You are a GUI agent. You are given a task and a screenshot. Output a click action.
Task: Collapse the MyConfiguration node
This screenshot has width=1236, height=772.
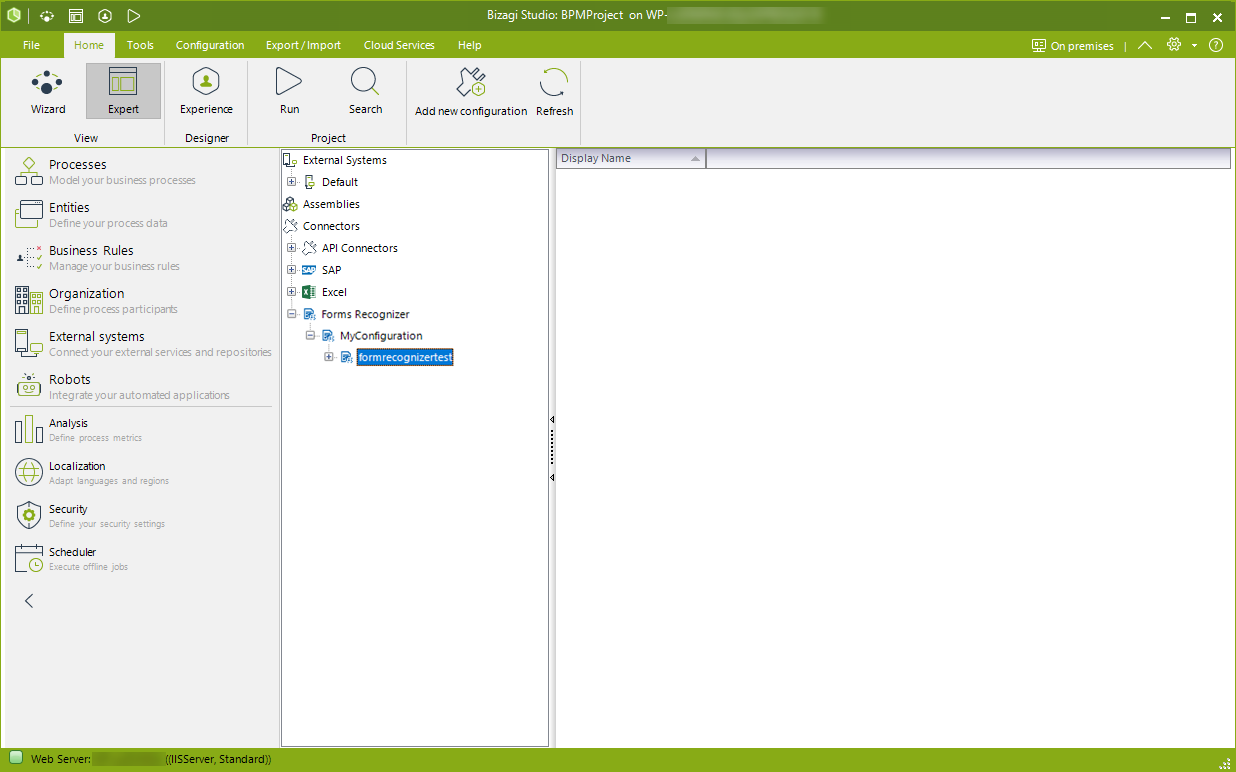[311, 336]
